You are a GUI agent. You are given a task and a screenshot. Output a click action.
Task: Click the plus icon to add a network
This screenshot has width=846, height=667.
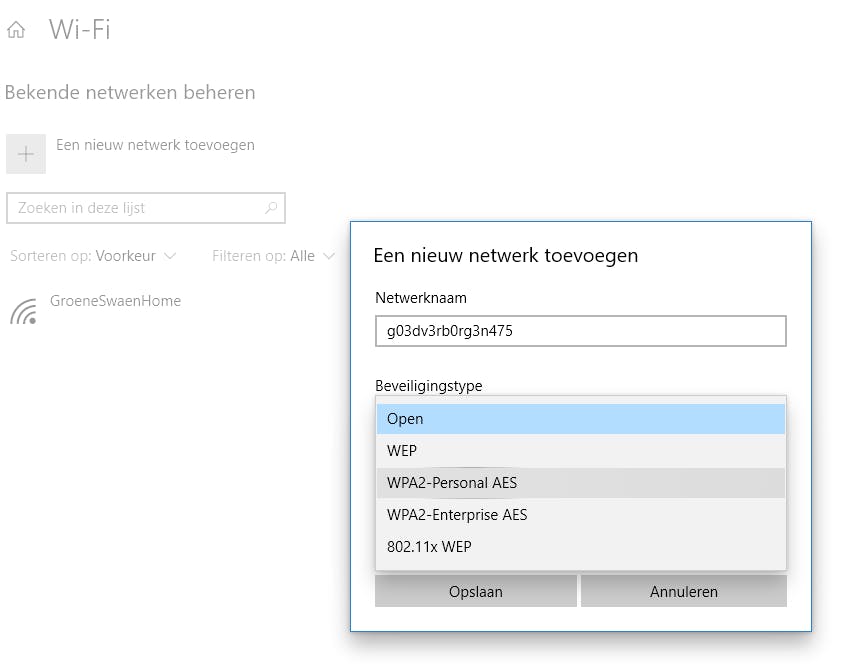(26, 154)
